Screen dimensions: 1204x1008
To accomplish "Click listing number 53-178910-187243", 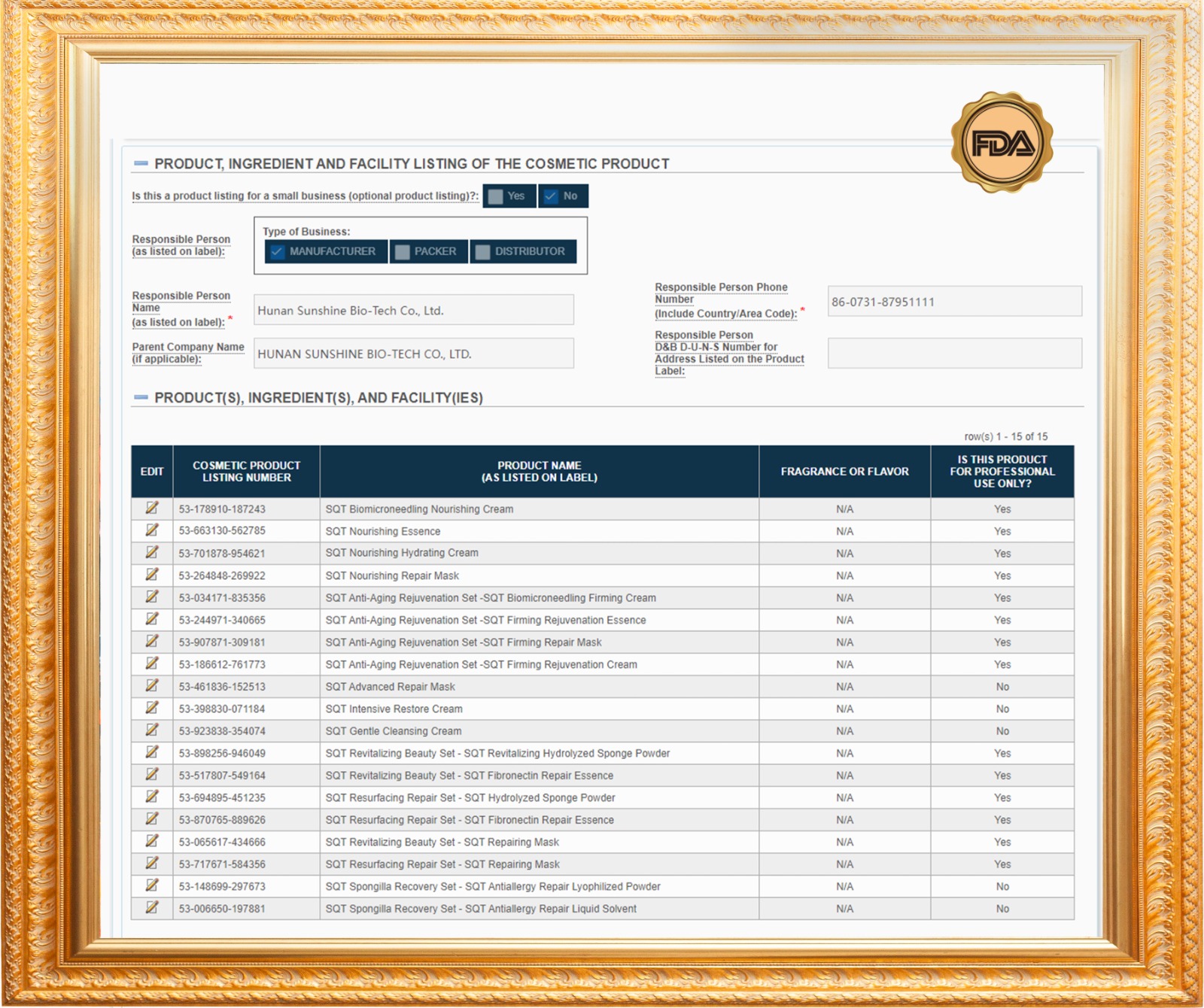I will pos(222,509).
